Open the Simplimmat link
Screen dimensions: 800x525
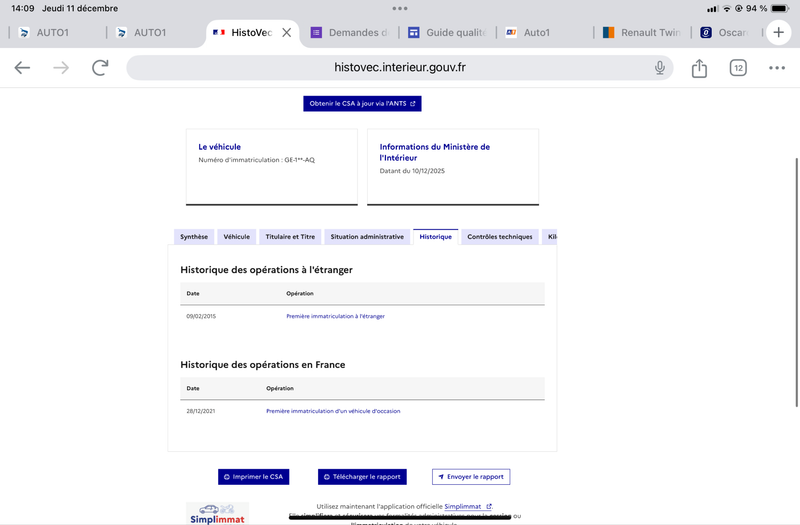tap(468, 507)
